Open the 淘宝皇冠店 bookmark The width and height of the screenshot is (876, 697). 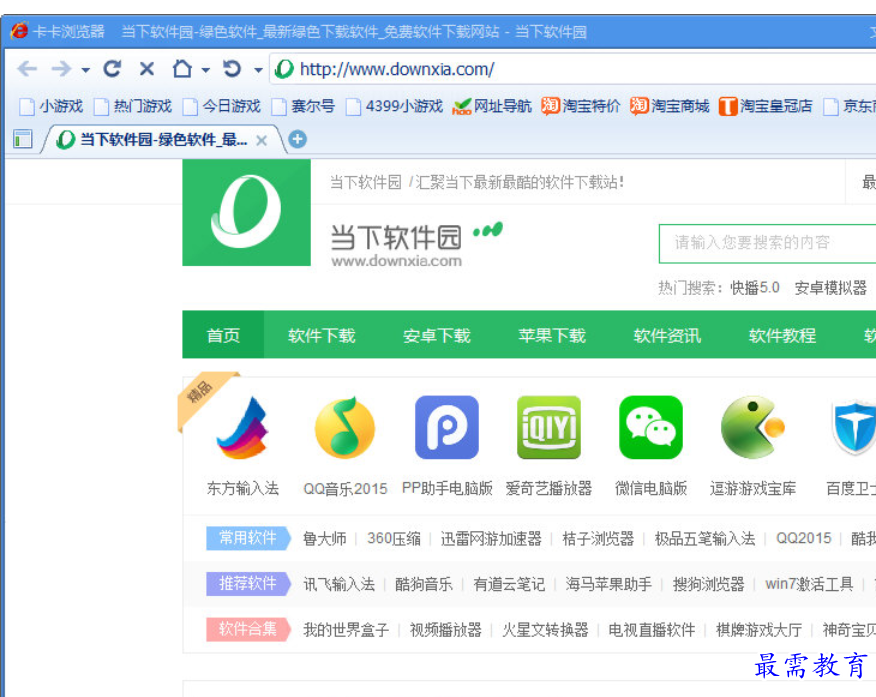tap(765, 106)
